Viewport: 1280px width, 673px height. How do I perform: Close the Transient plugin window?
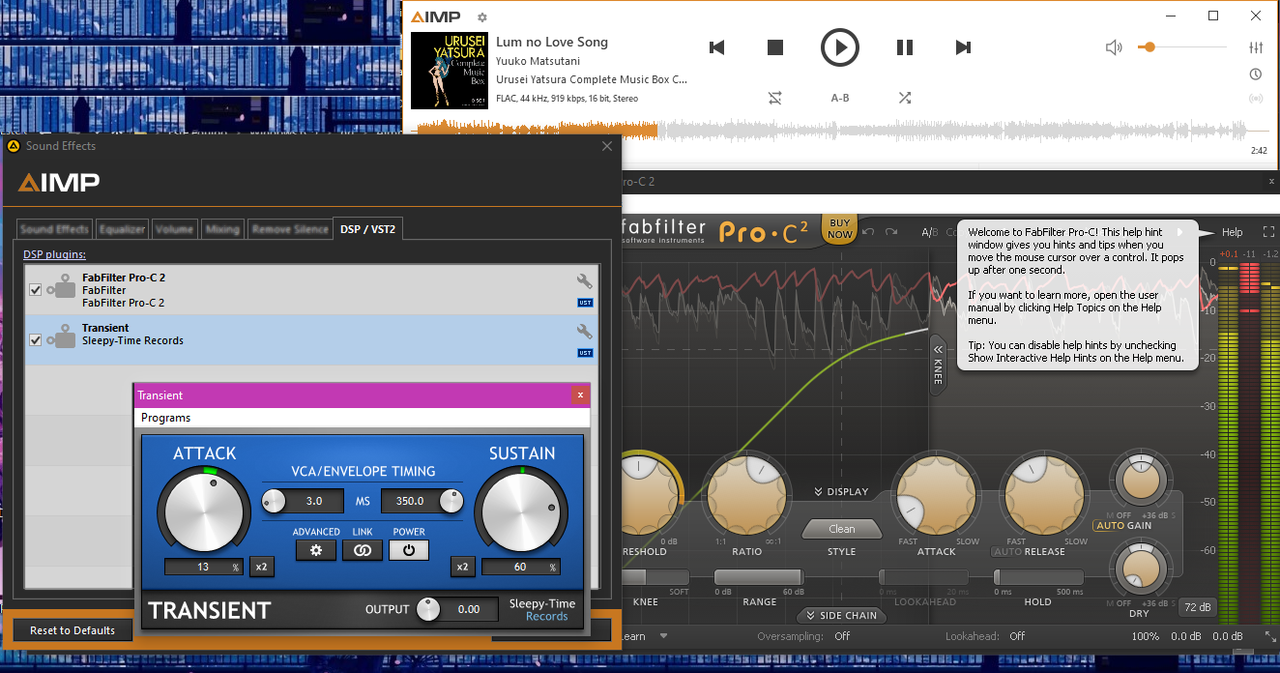(x=580, y=395)
